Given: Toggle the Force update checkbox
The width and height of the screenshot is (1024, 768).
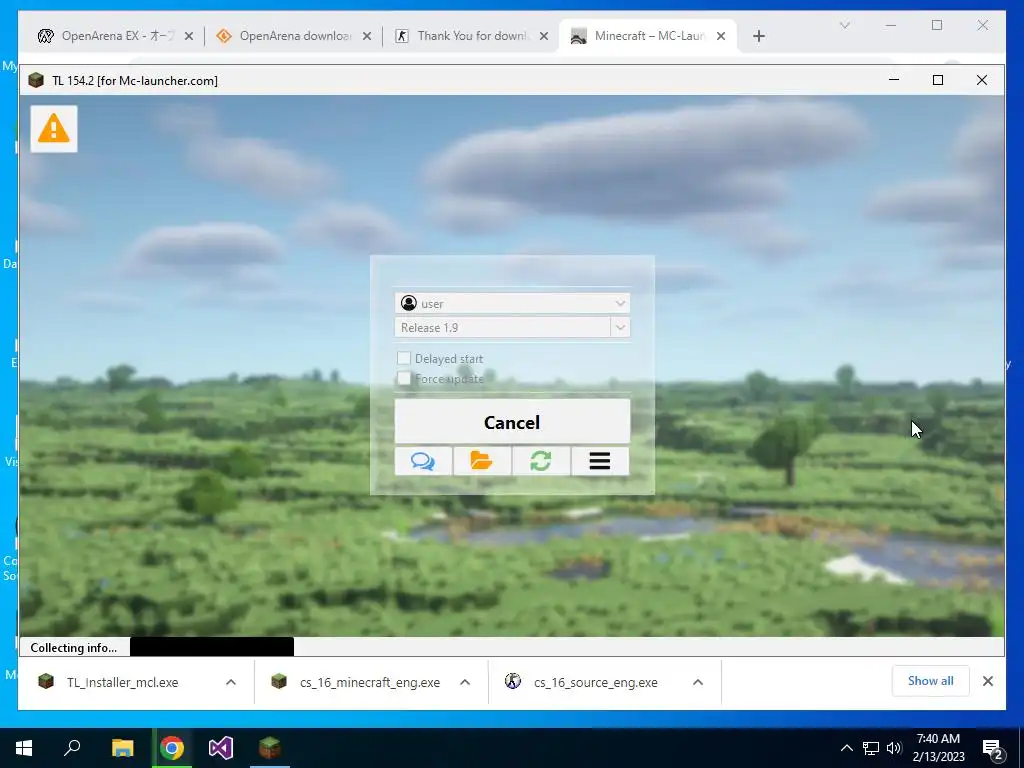Looking at the screenshot, I should coord(404,378).
